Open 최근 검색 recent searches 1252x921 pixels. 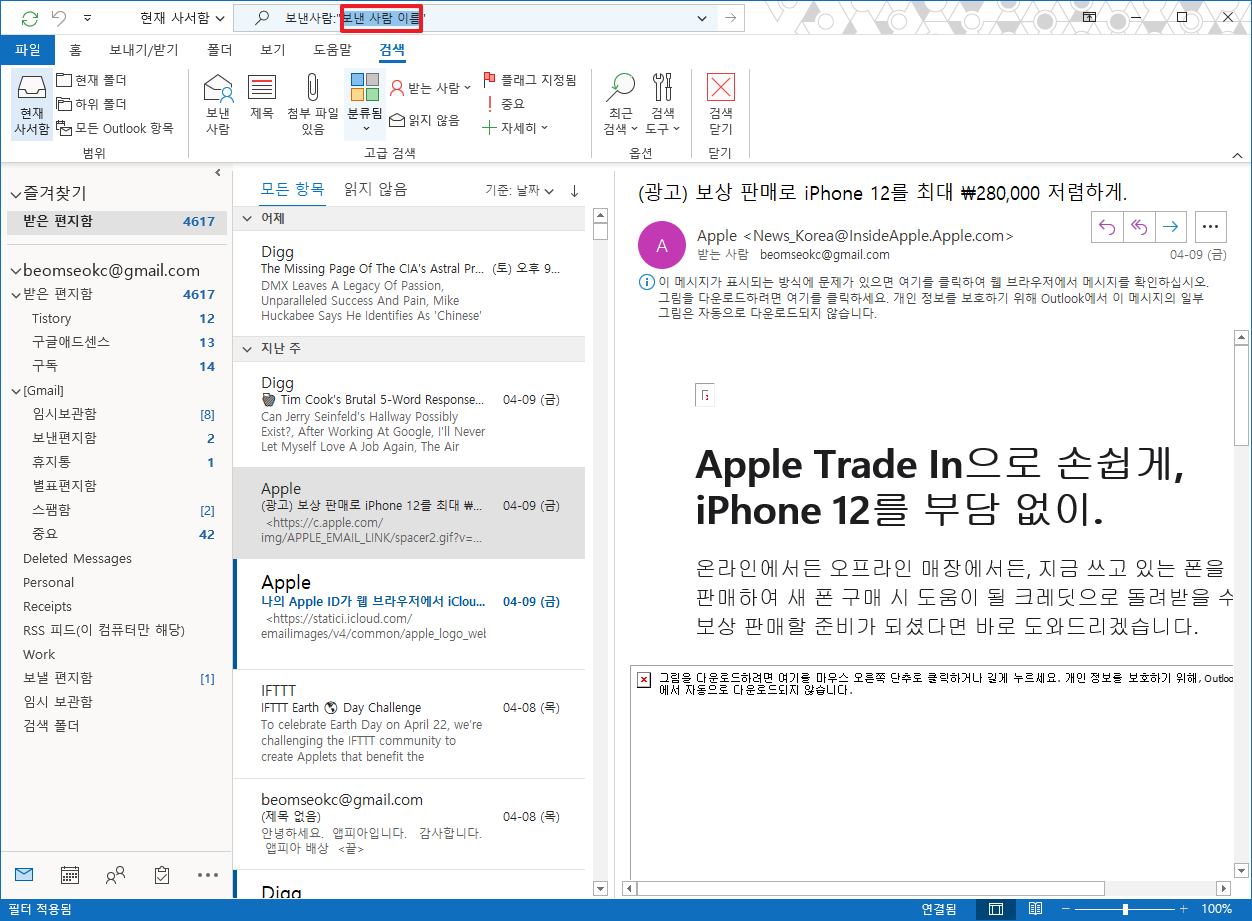coord(621,104)
